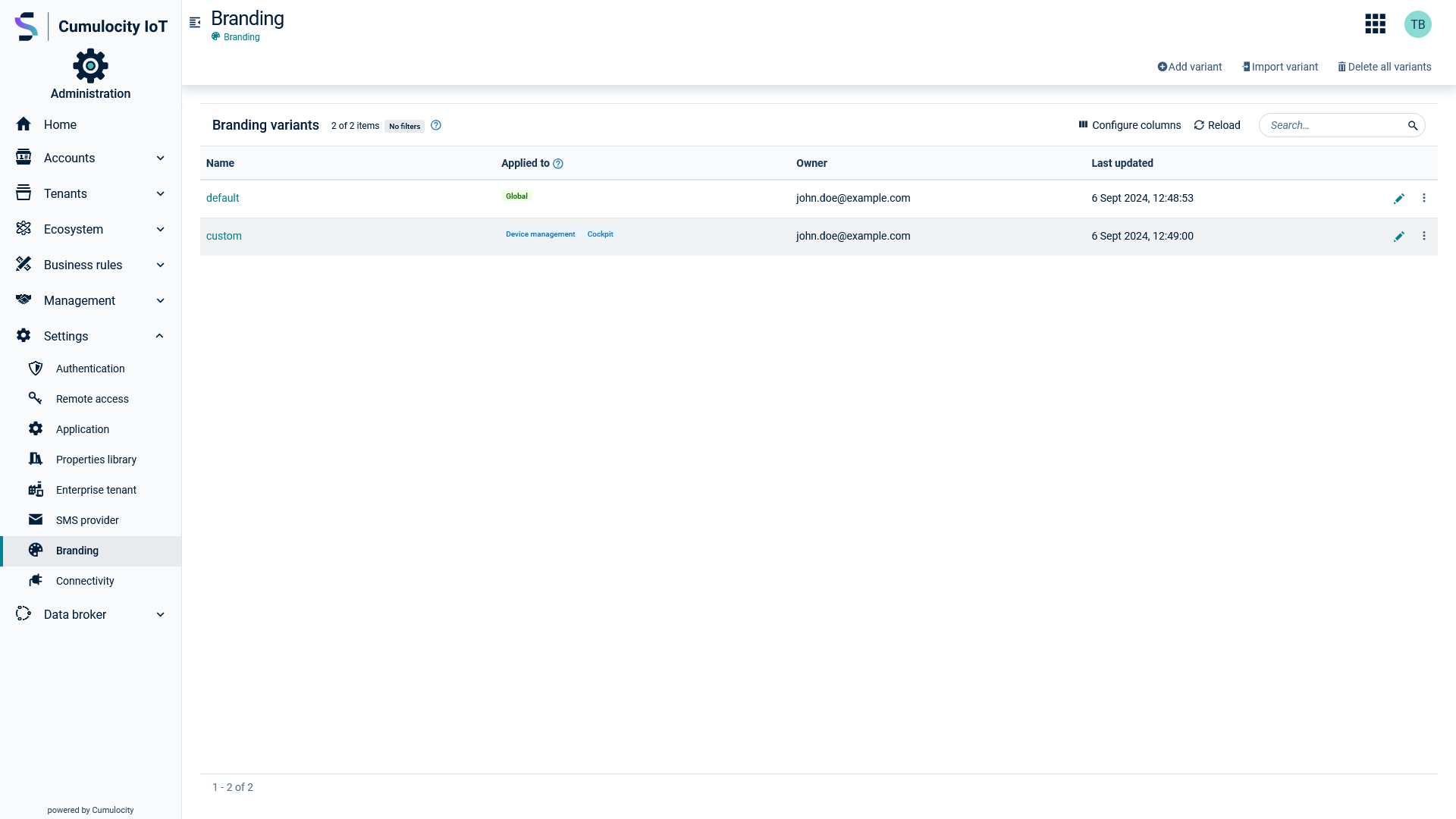The height and width of the screenshot is (819, 1456).
Task: Reload the branding variants table
Action: [x=1217, y=125]
